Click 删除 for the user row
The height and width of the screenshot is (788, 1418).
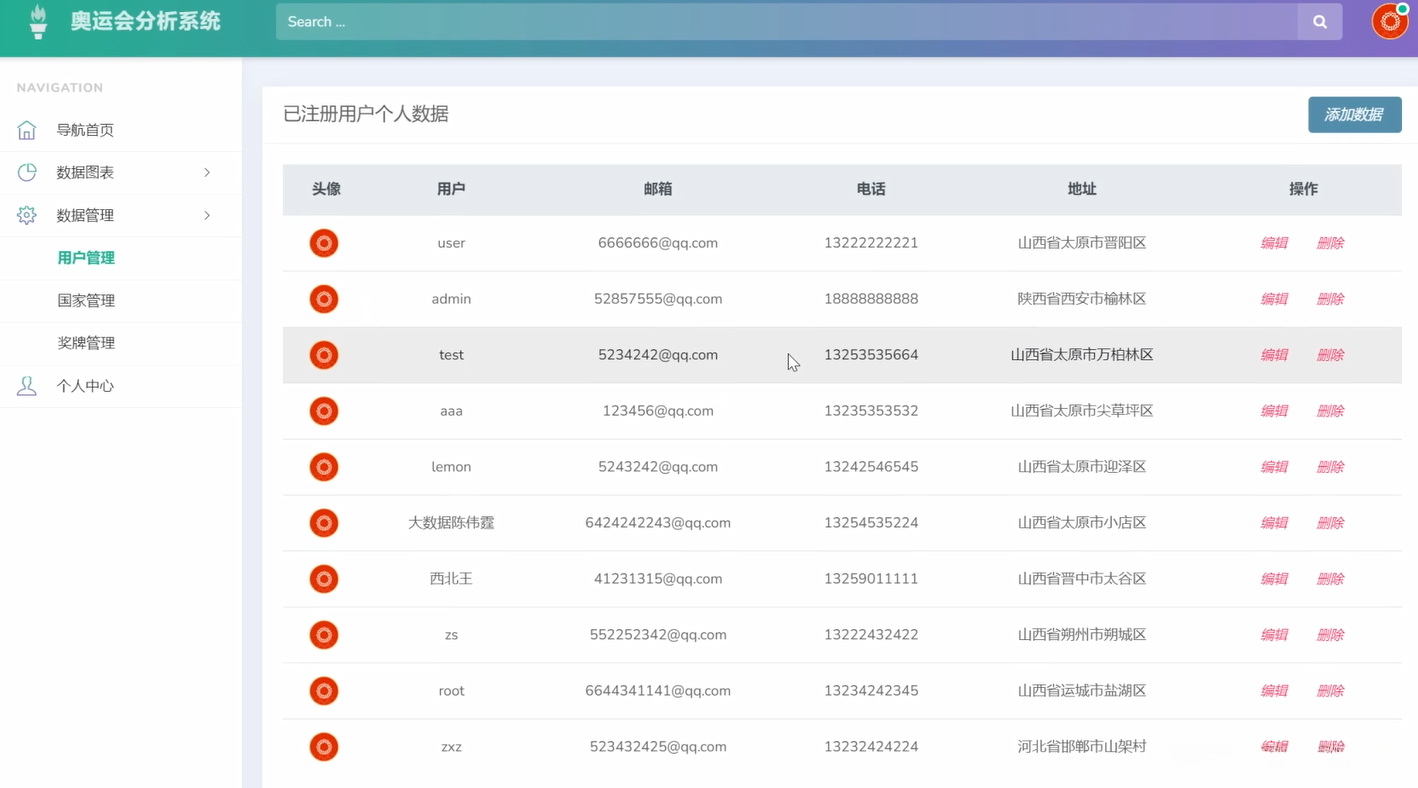pyautogui.click(x=1330, y=243)
